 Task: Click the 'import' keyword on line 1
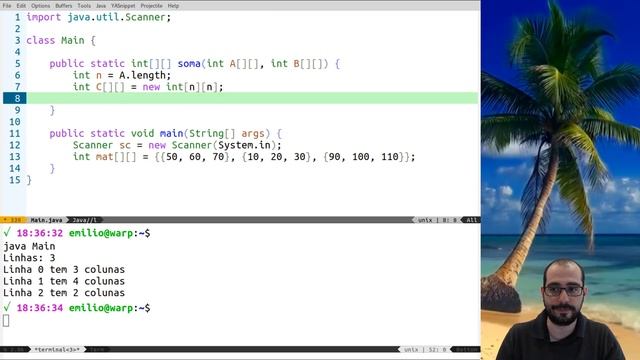[43, 17]
